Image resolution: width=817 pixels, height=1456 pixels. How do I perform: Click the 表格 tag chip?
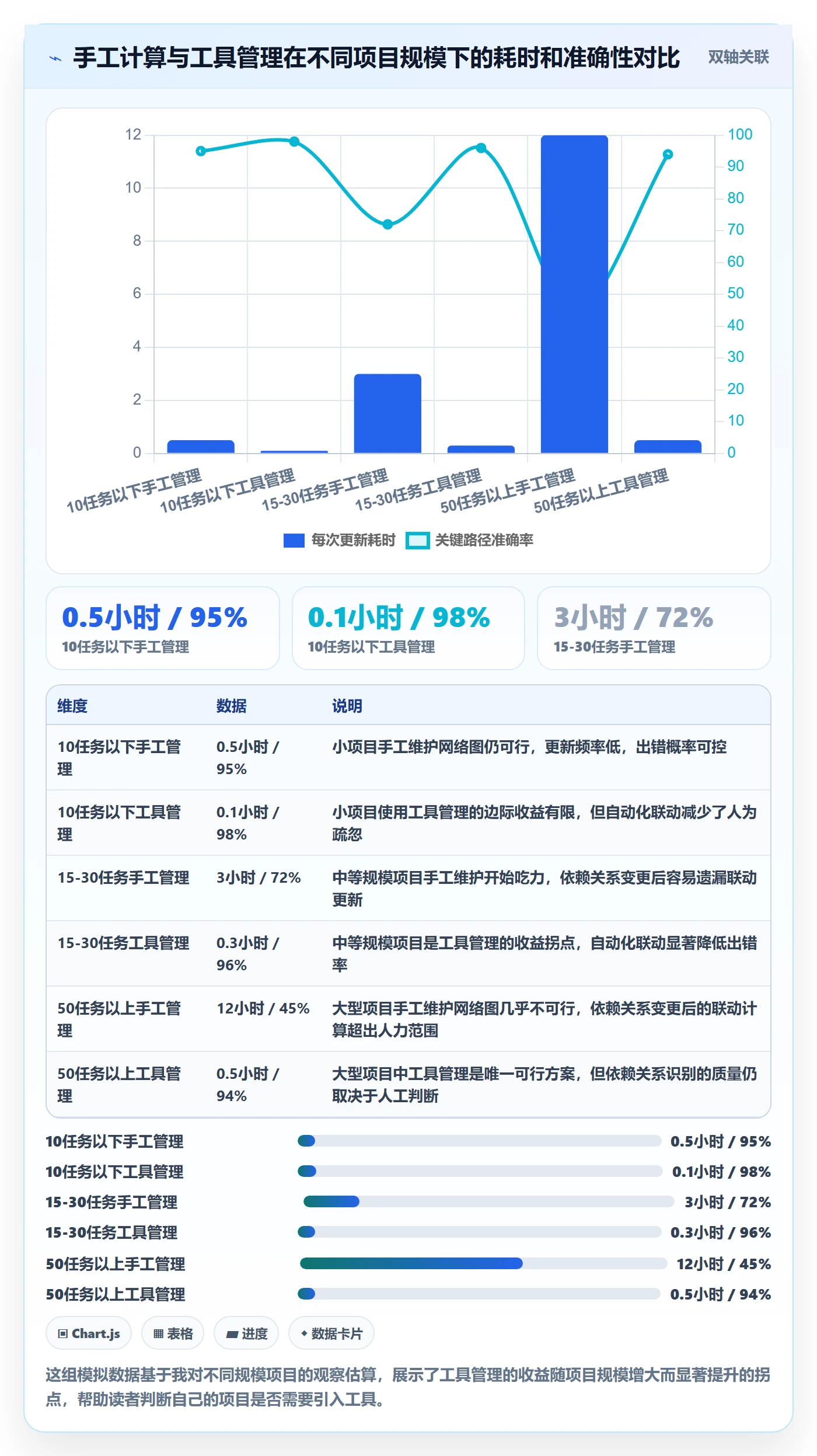(173, 1333)
